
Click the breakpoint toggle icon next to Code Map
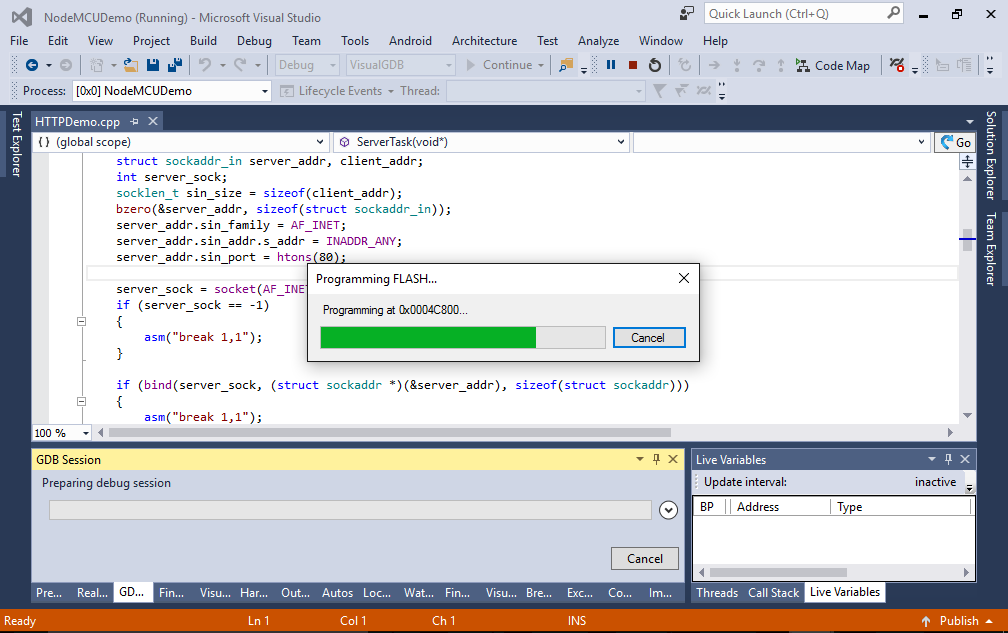pos(897,65)
